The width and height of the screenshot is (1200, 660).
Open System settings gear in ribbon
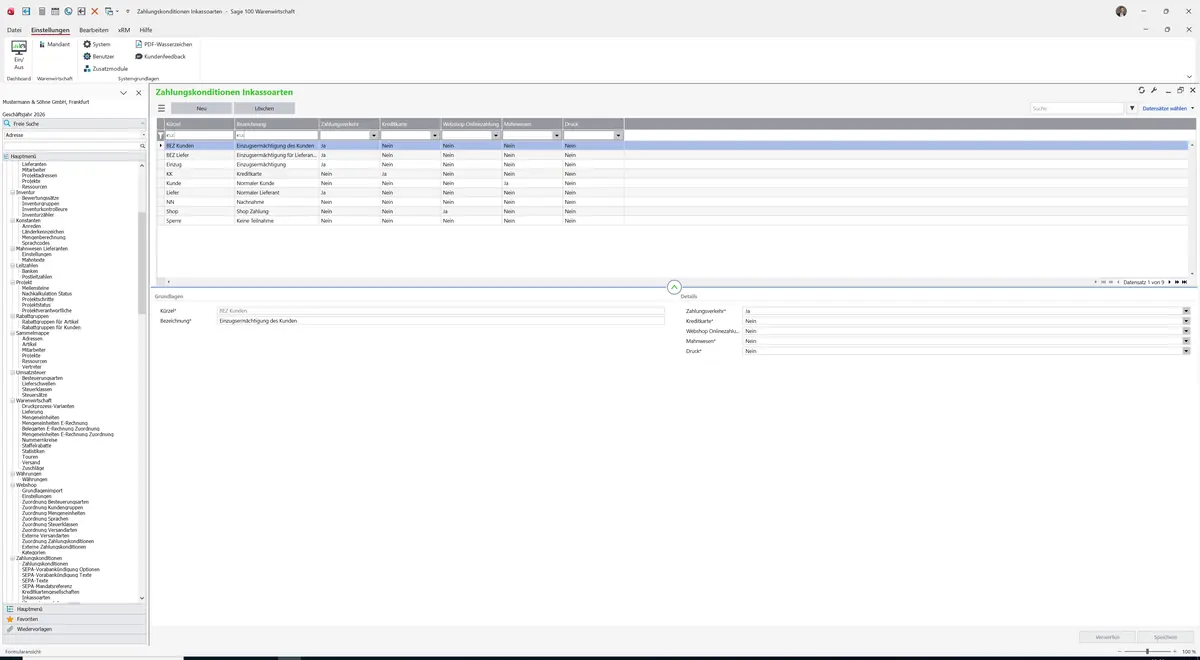pos(97,44)
